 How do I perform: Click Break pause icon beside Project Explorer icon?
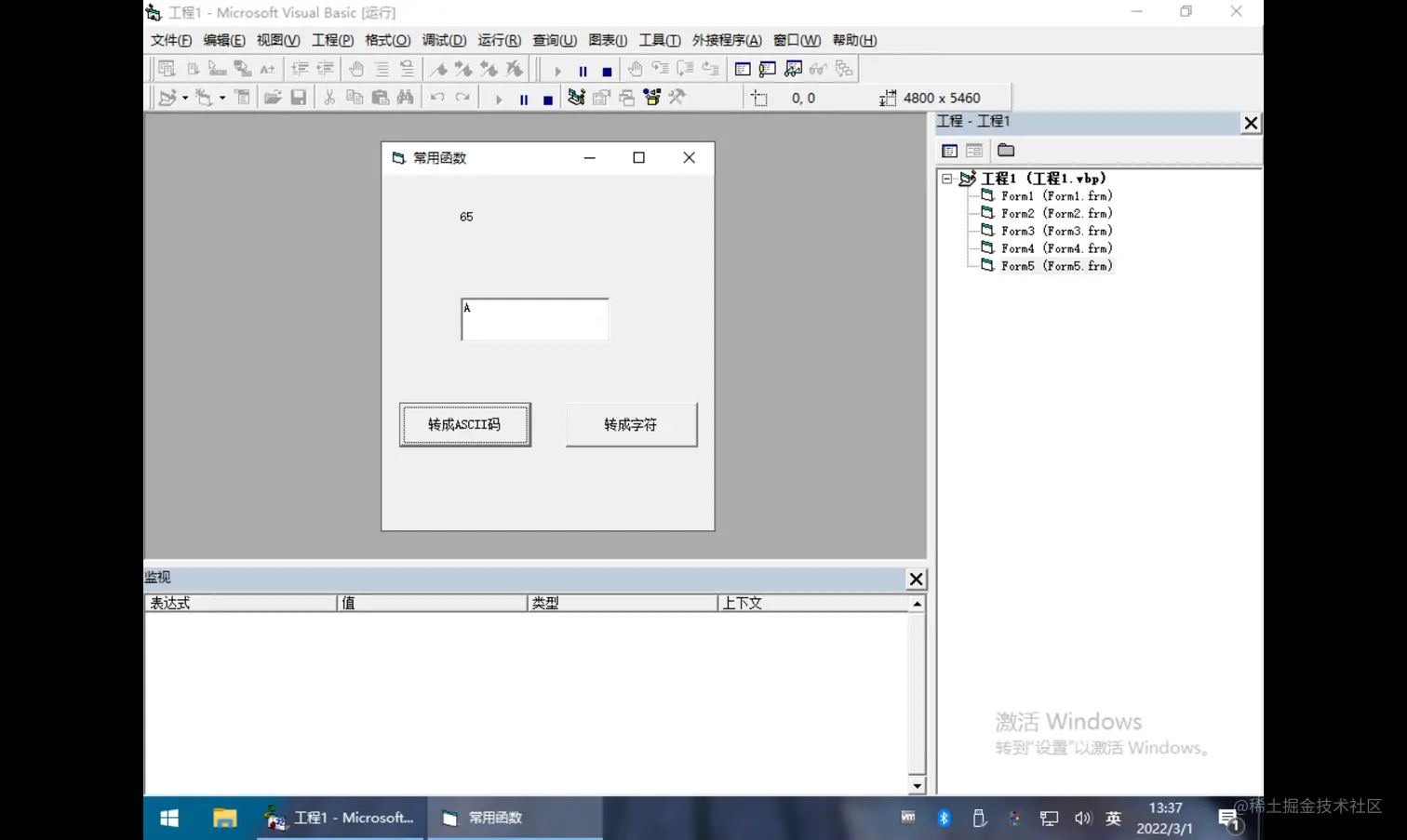click(x=524, y=99)
